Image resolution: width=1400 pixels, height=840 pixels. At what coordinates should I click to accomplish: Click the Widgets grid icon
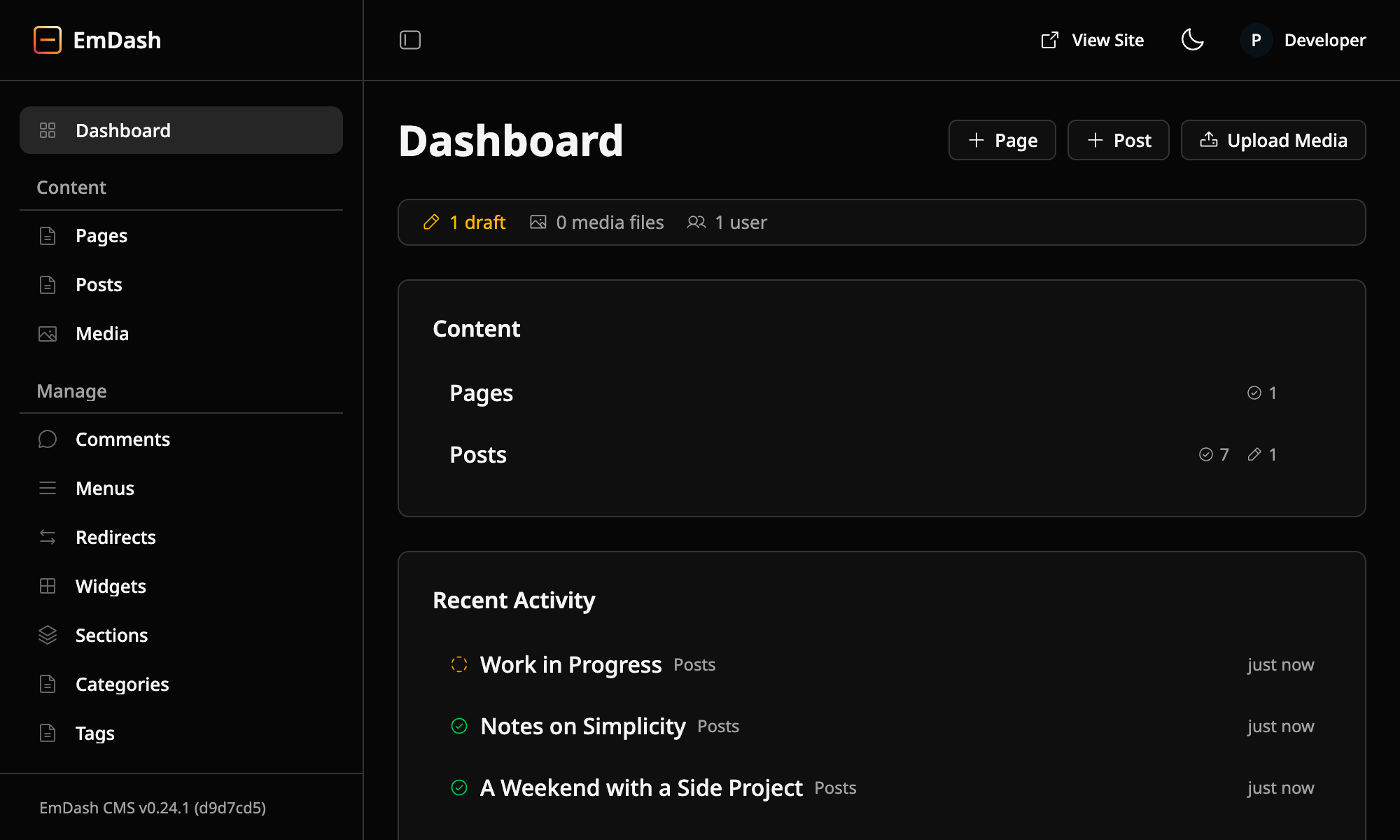point(48,586)
